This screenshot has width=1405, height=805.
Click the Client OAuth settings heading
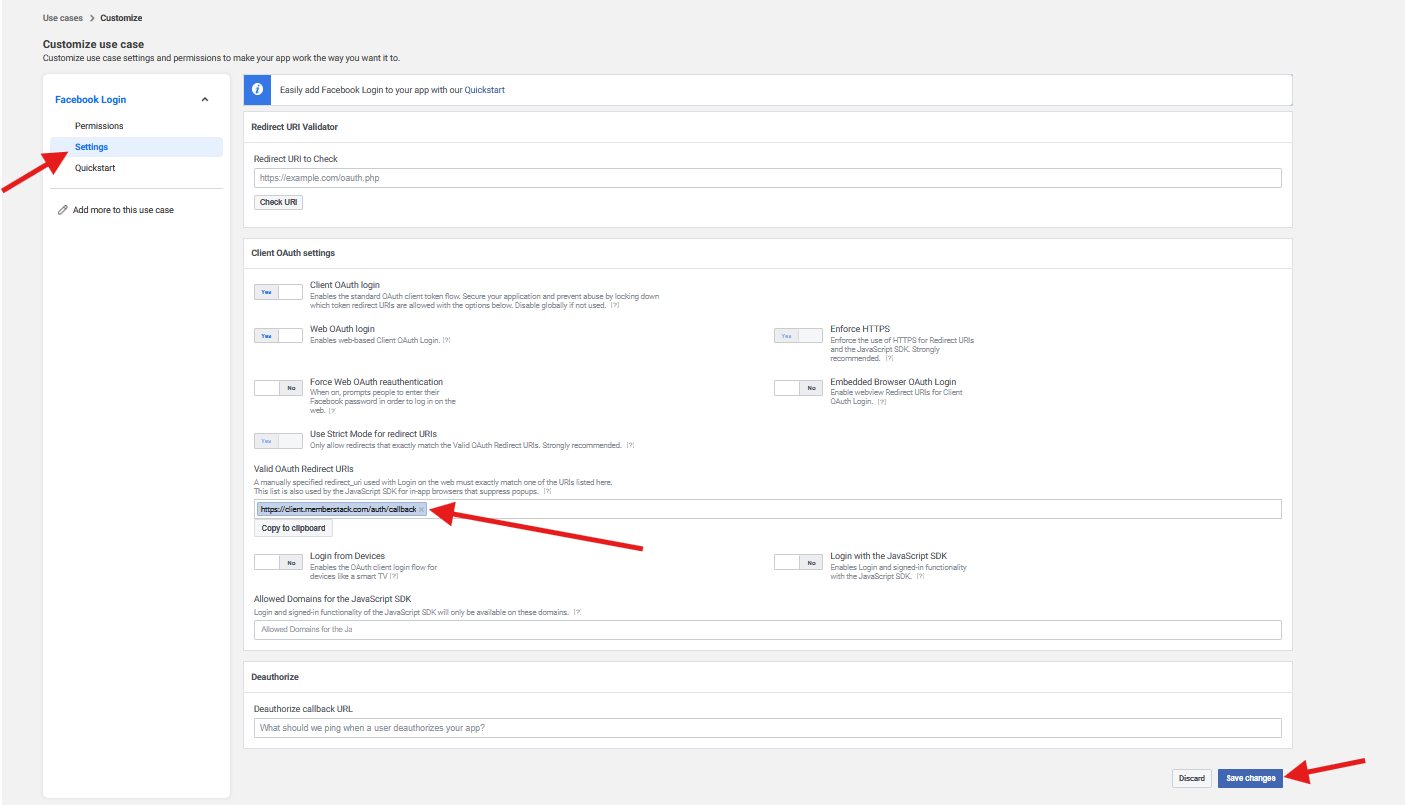click(293, 253)
